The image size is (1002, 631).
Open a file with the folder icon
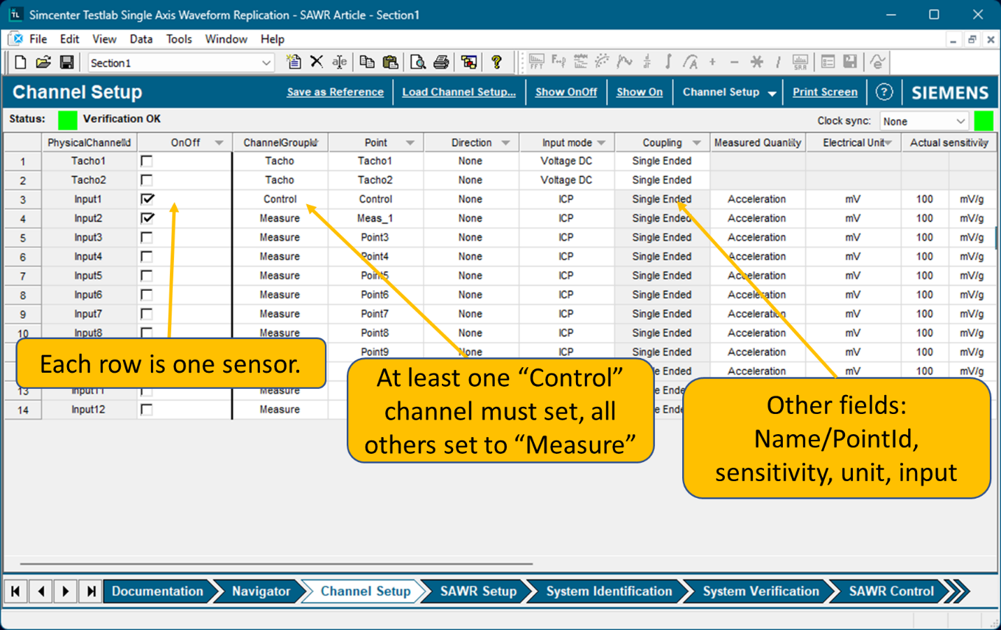pyautogui.click(x=43, y=63)
